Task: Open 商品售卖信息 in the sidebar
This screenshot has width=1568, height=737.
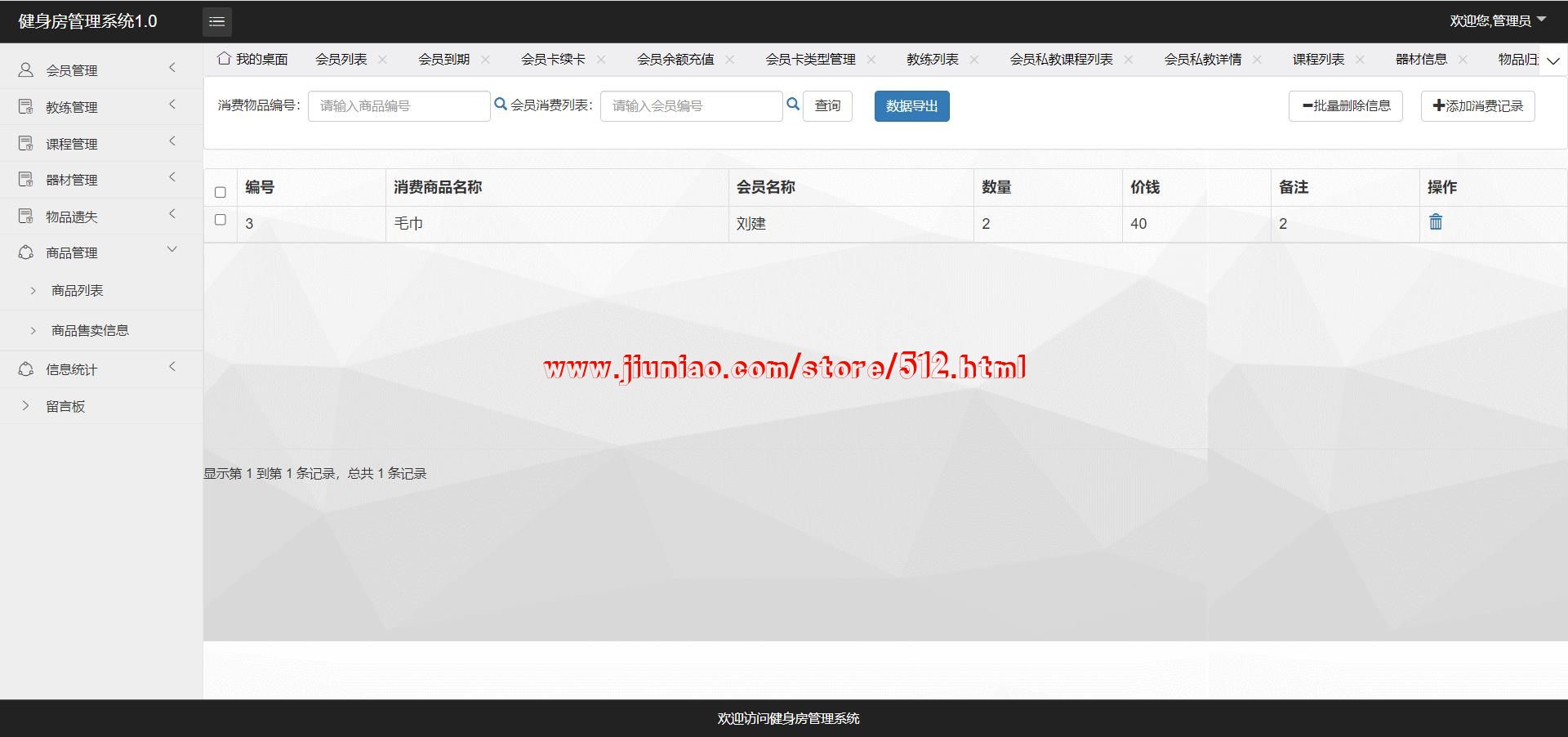Action: 90,331
